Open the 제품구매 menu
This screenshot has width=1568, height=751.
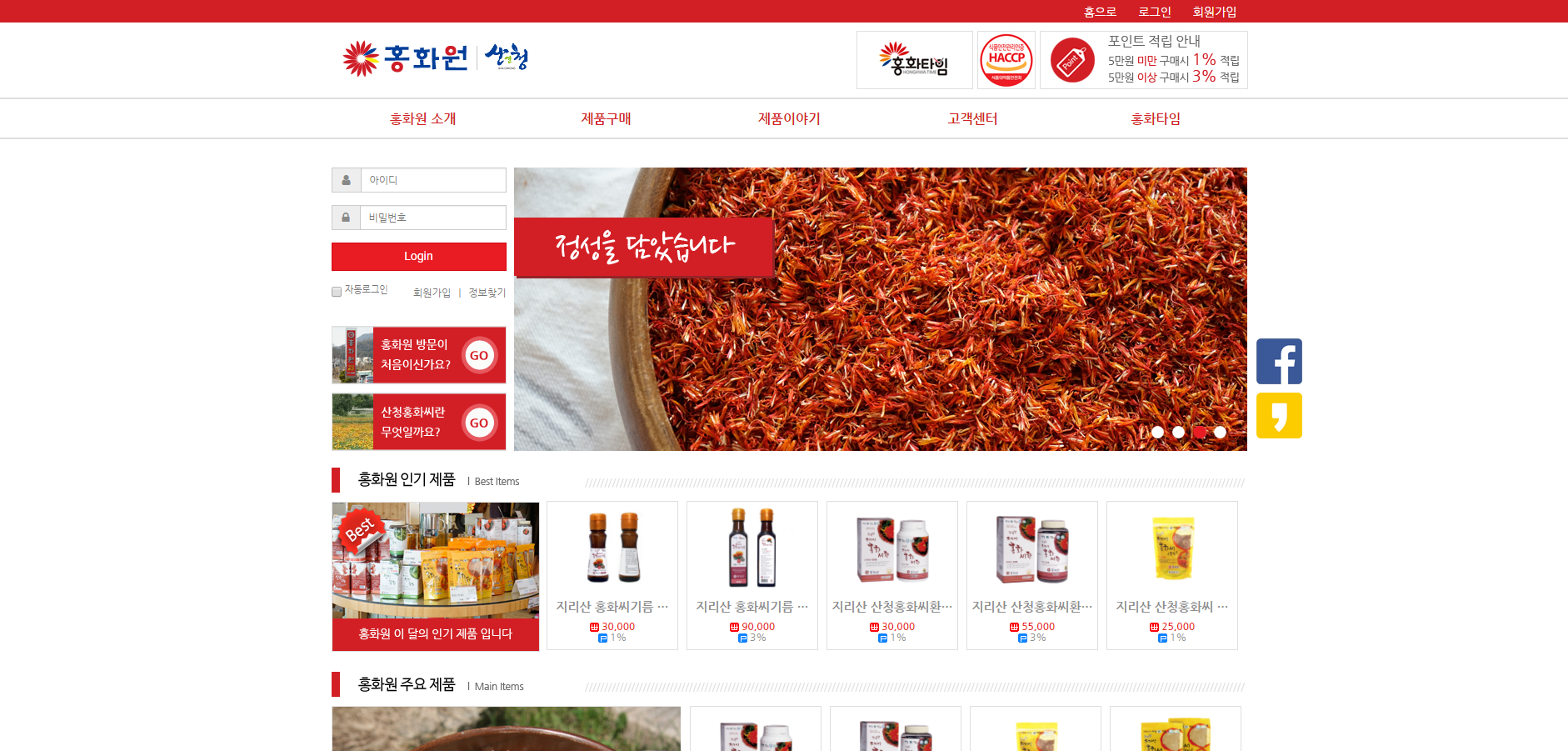[606, 118]
